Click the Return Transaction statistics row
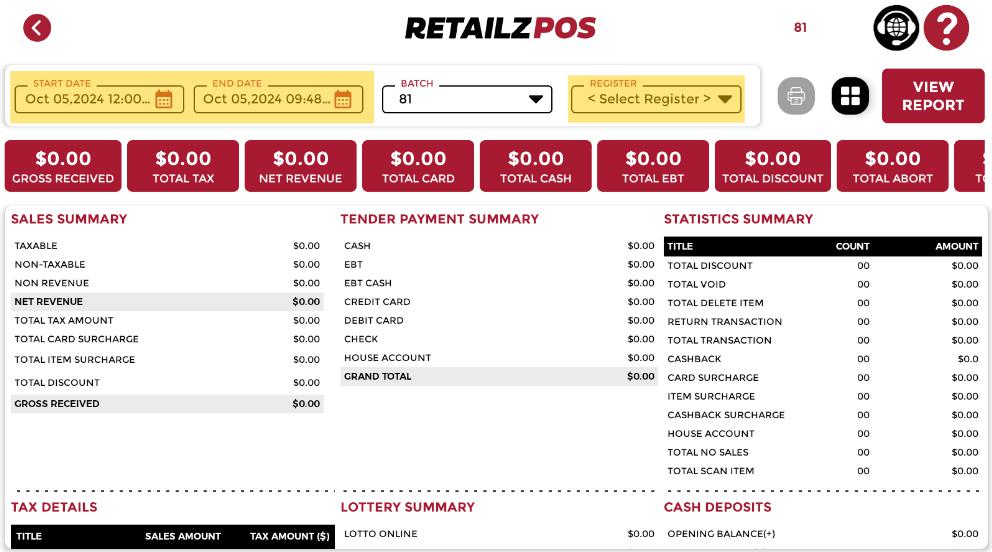This screenshot has height=552, width=992. click(x=822, y=322)
